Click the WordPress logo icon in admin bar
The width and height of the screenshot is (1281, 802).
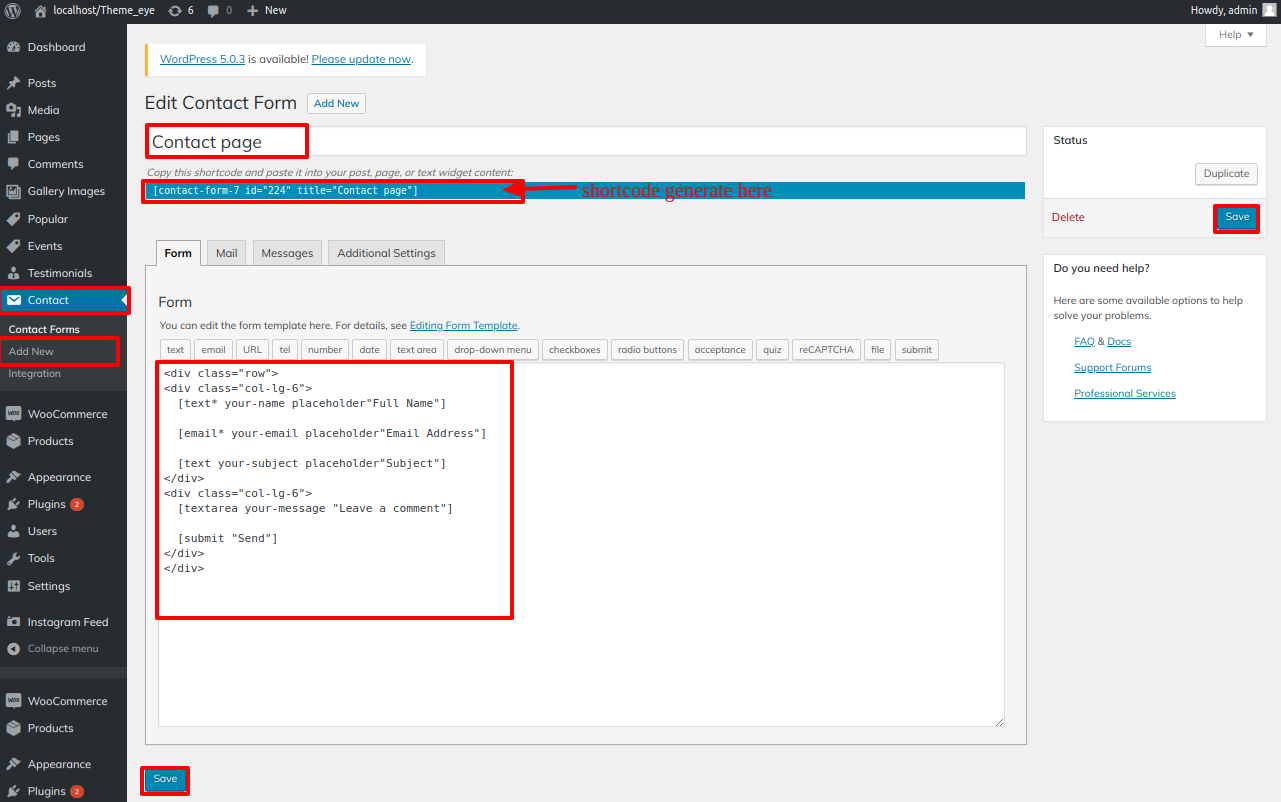pos(13,10)
